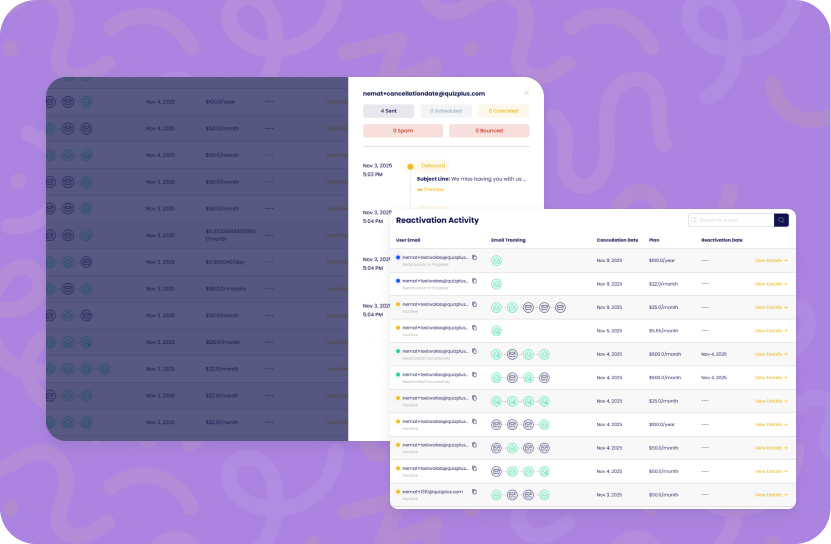Image resolution: width=831 pixels, height=544 pixels.
Task: Click the 'Plan' column header
Action: tap(654, 240)
